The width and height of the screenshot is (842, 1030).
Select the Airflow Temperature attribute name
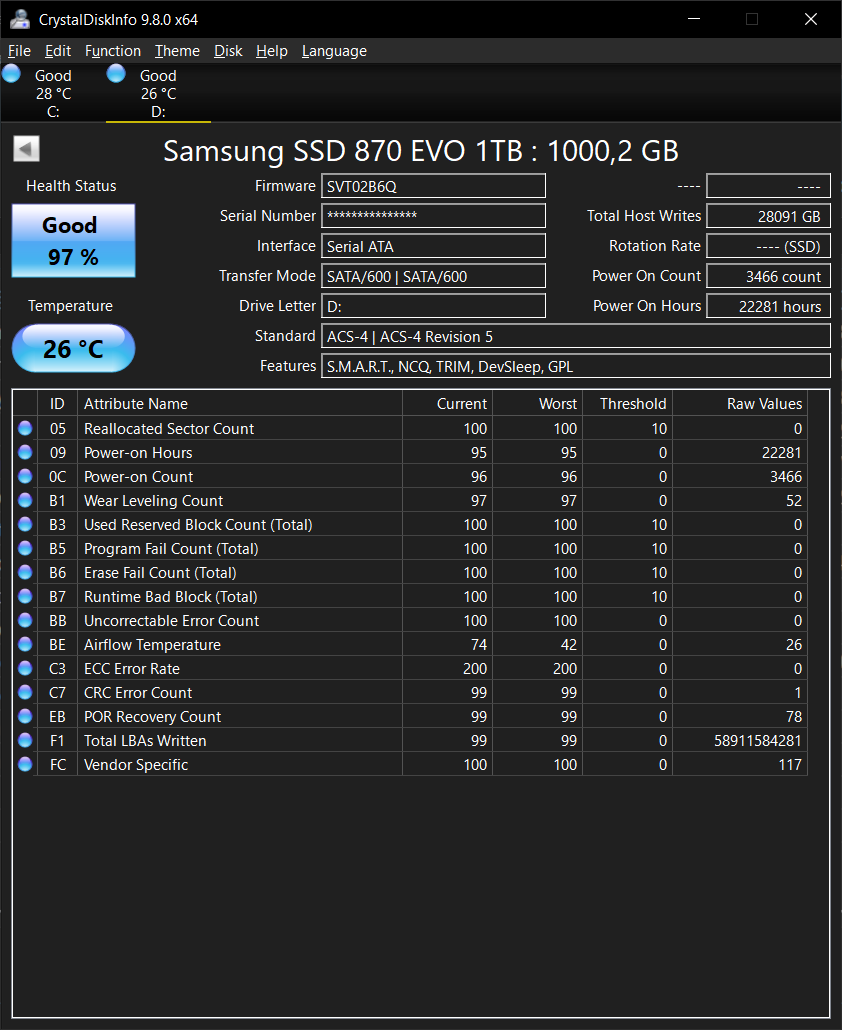tap(152, 644)
